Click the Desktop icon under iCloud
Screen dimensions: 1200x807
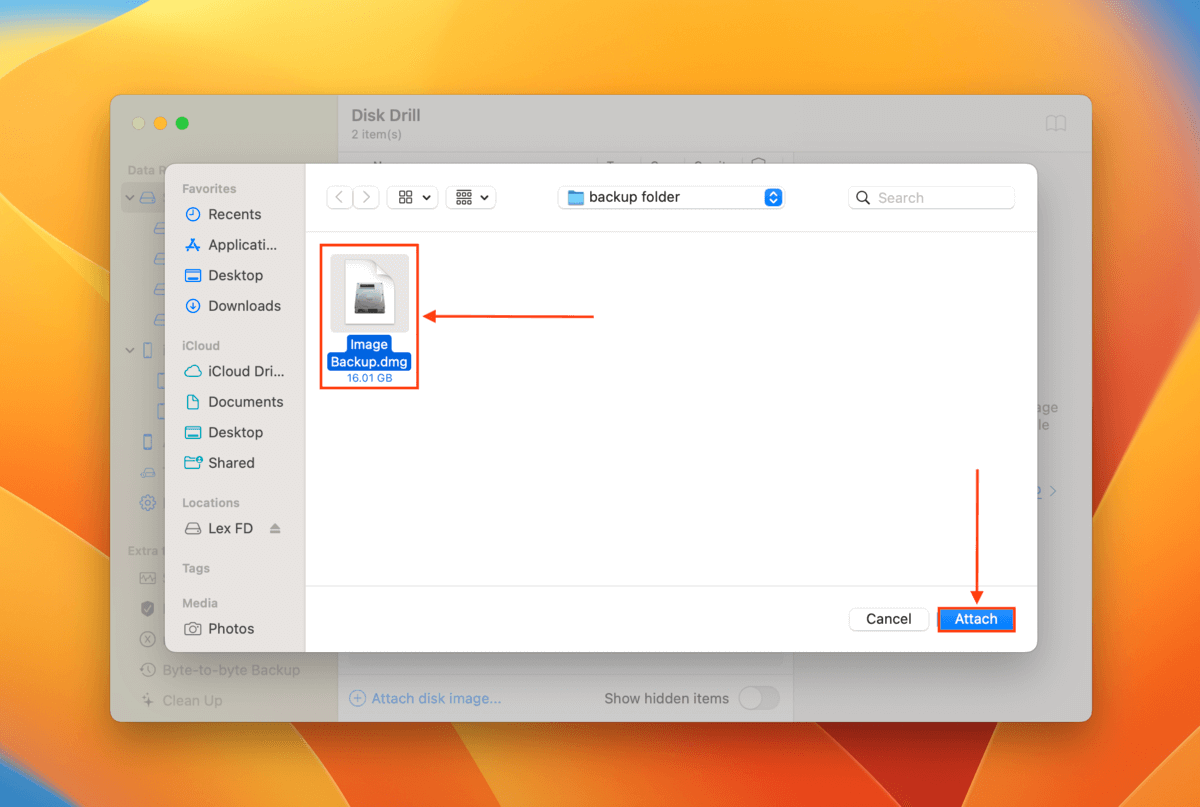coord(193,432)
